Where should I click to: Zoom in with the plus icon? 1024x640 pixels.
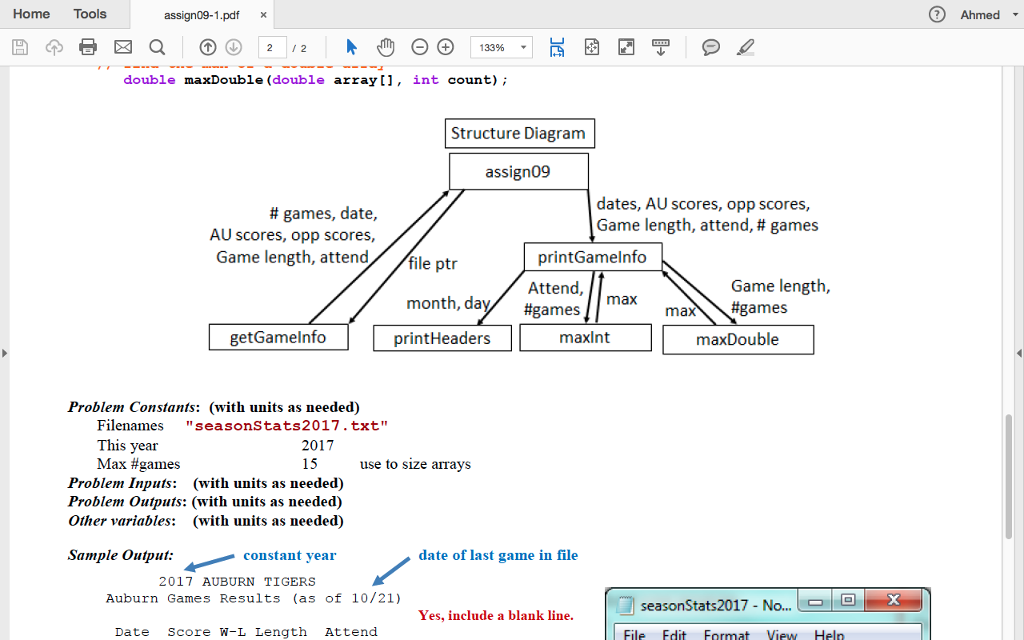click(x=444, y=46)
